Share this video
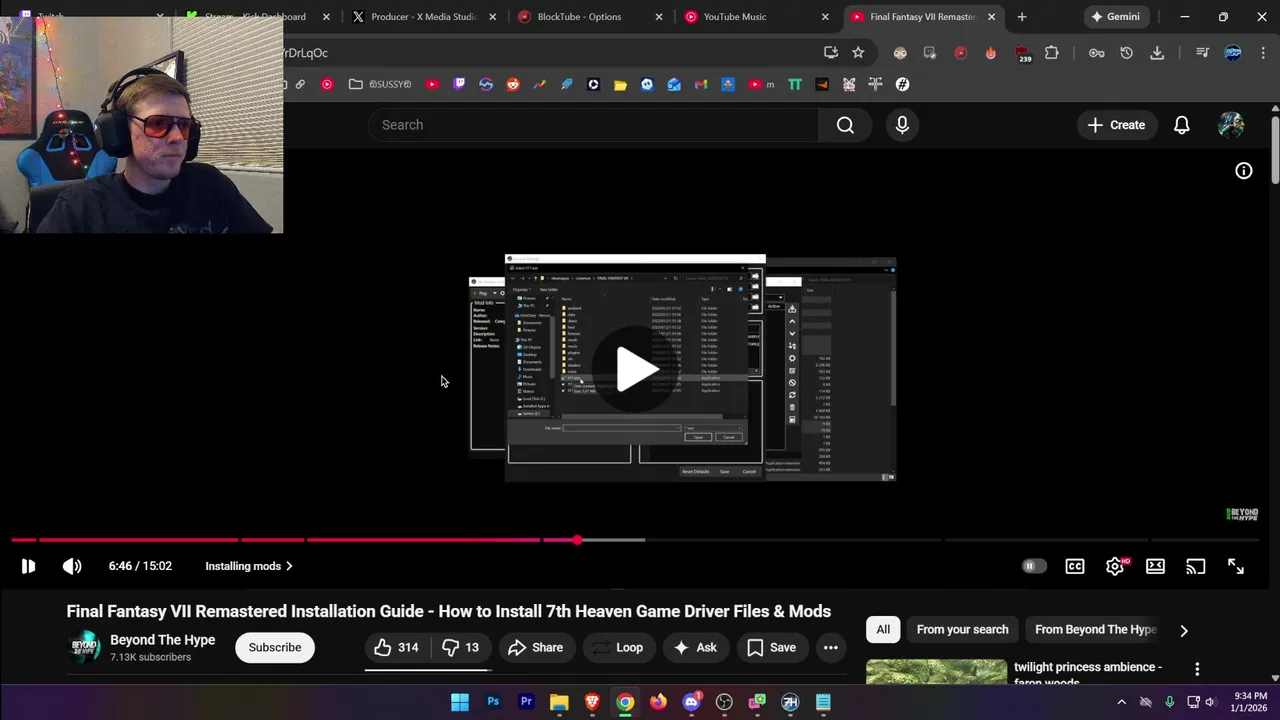 535,648
